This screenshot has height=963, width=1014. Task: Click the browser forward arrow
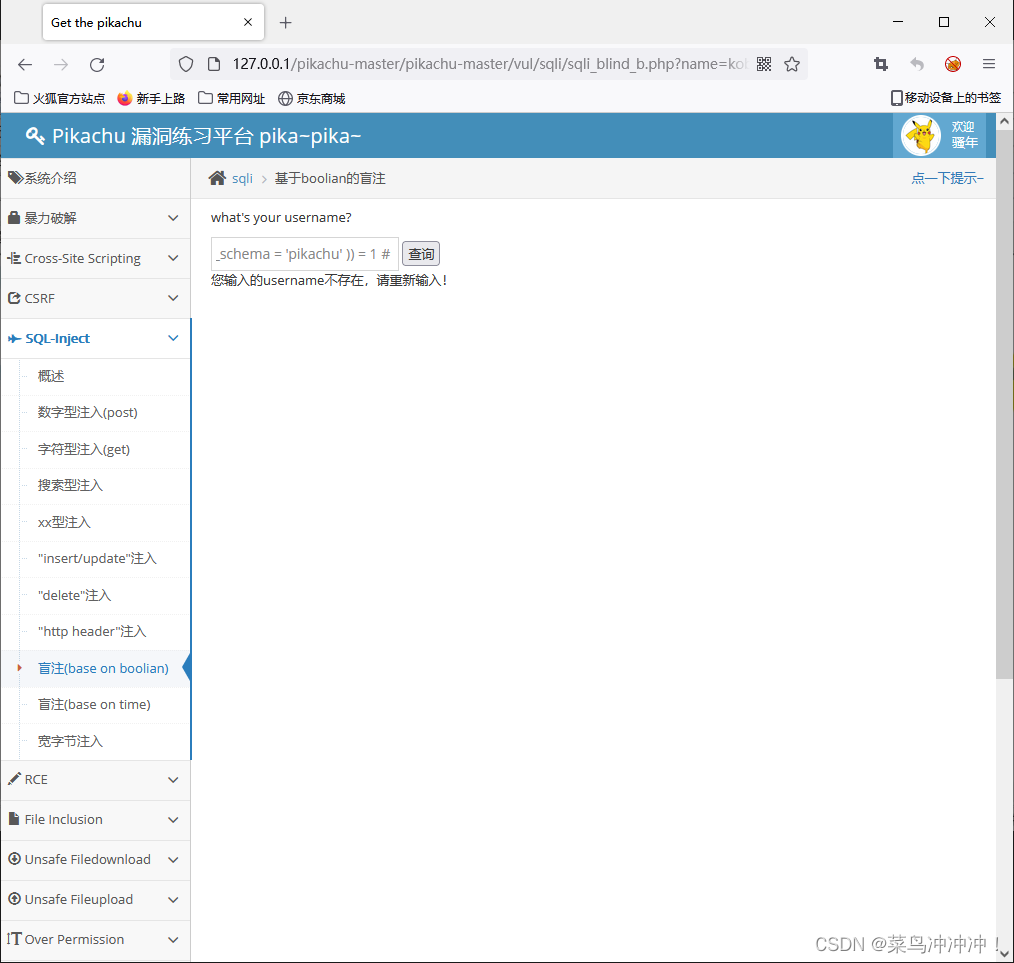61,64
